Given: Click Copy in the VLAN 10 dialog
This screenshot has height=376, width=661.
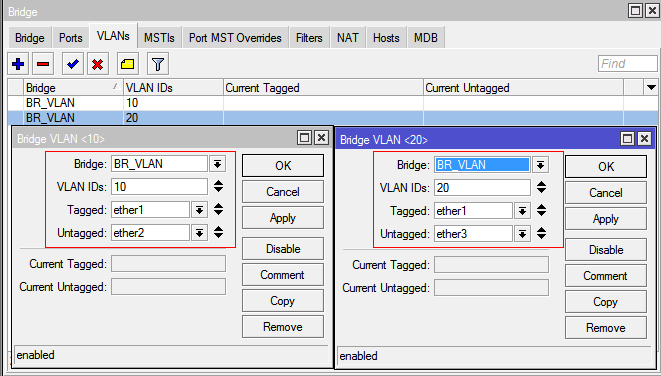Looking at the screenshot, I should pos(283,301).
